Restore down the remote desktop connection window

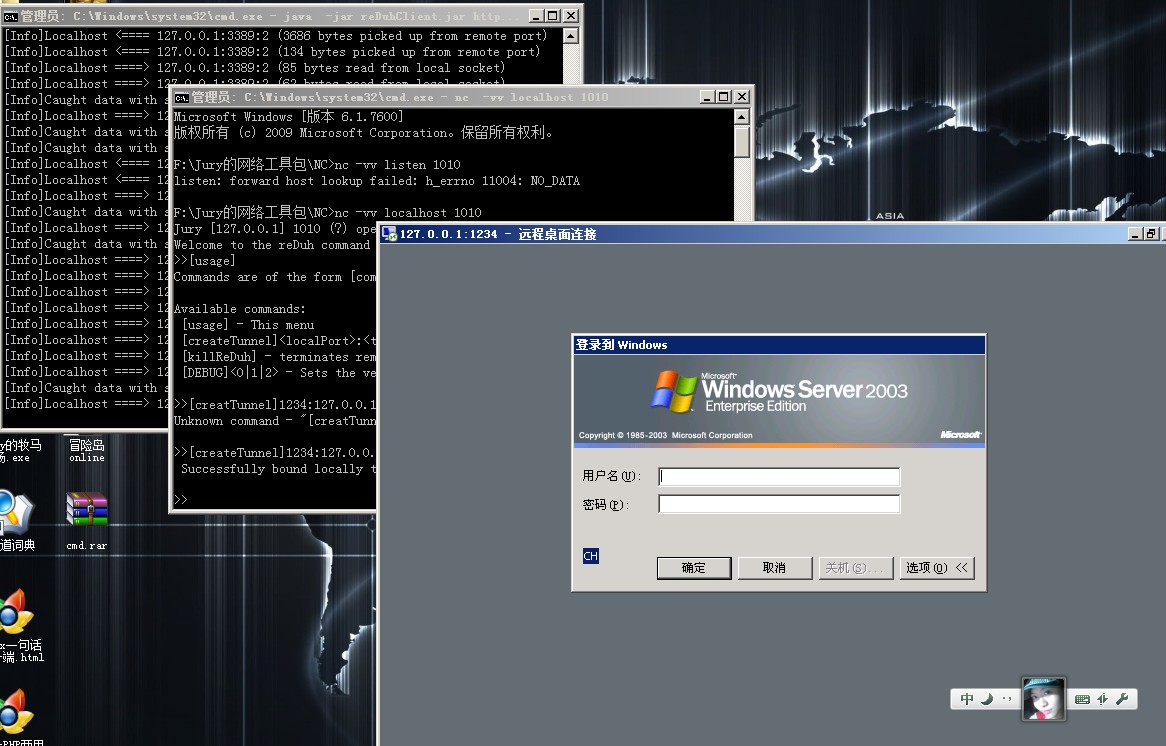click(1151, 234)
